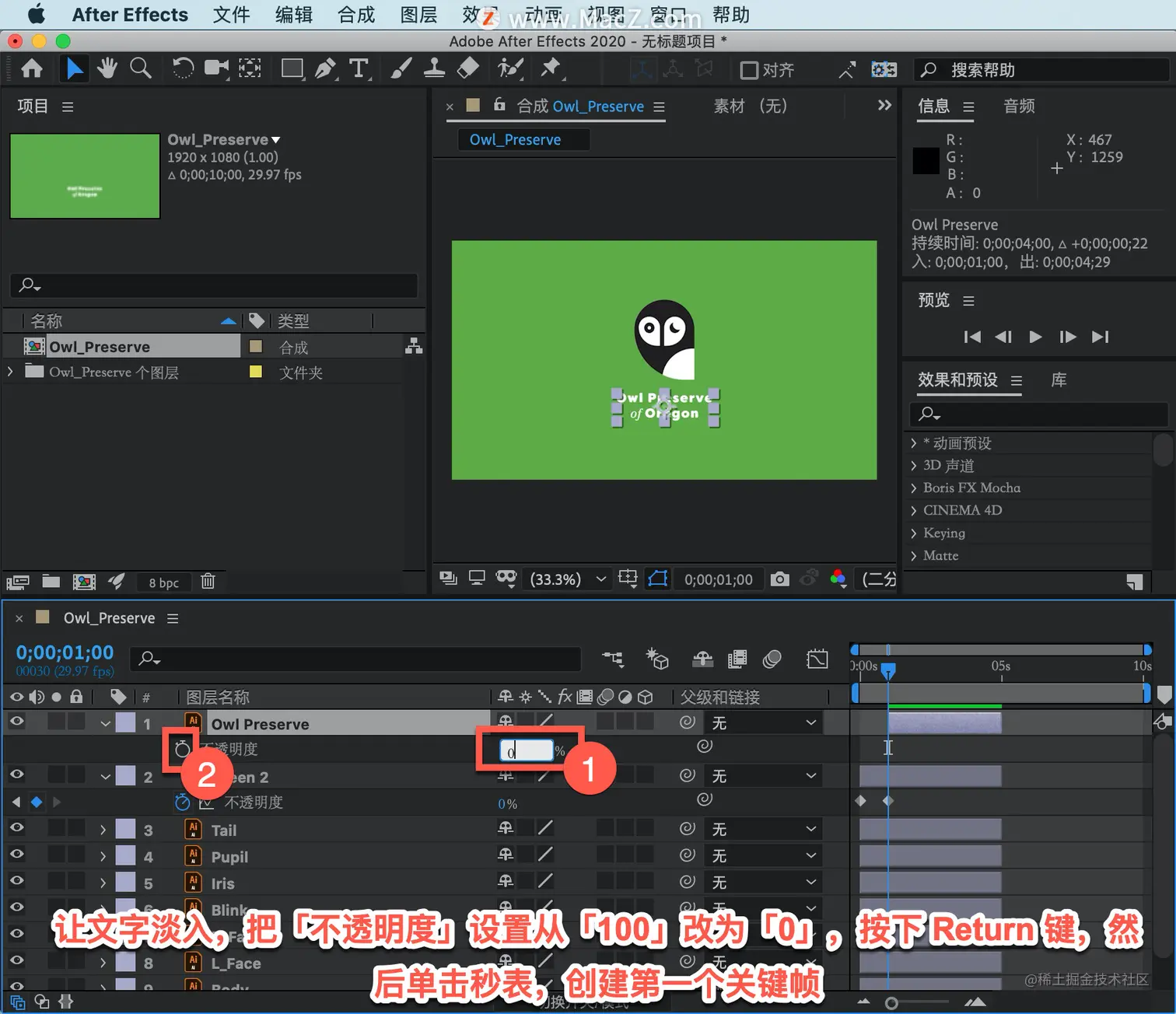Select the Brush tool
The width and height of the screenshot is (1176, 1014).
pos(401,69)
